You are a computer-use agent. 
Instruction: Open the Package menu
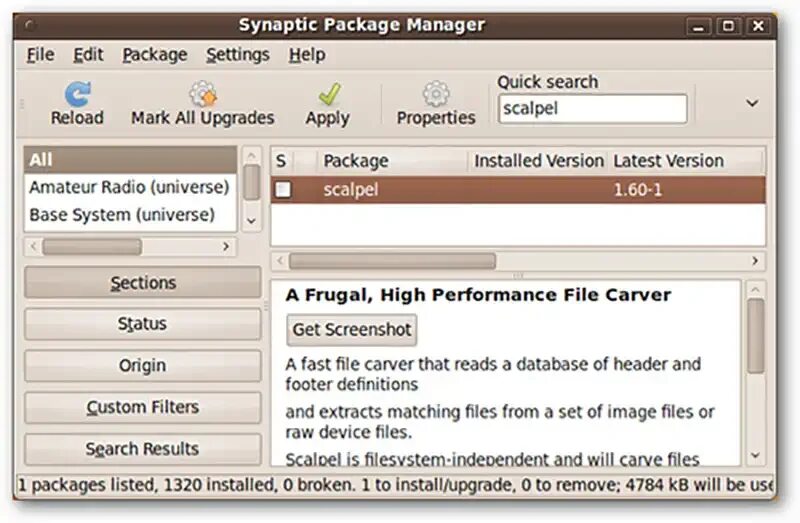tap(154, 55)
